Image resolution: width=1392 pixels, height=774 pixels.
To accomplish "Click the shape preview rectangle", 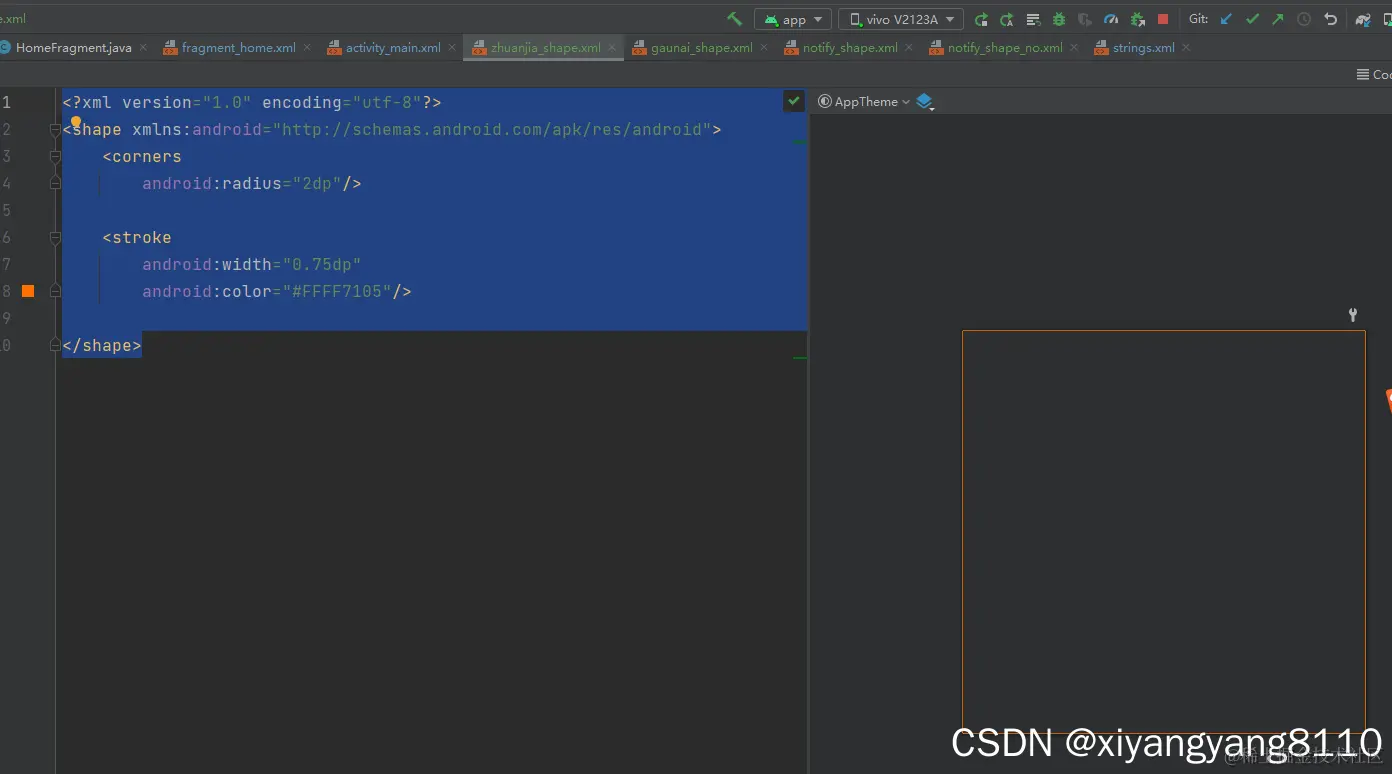I will [x=1164, y=532].
